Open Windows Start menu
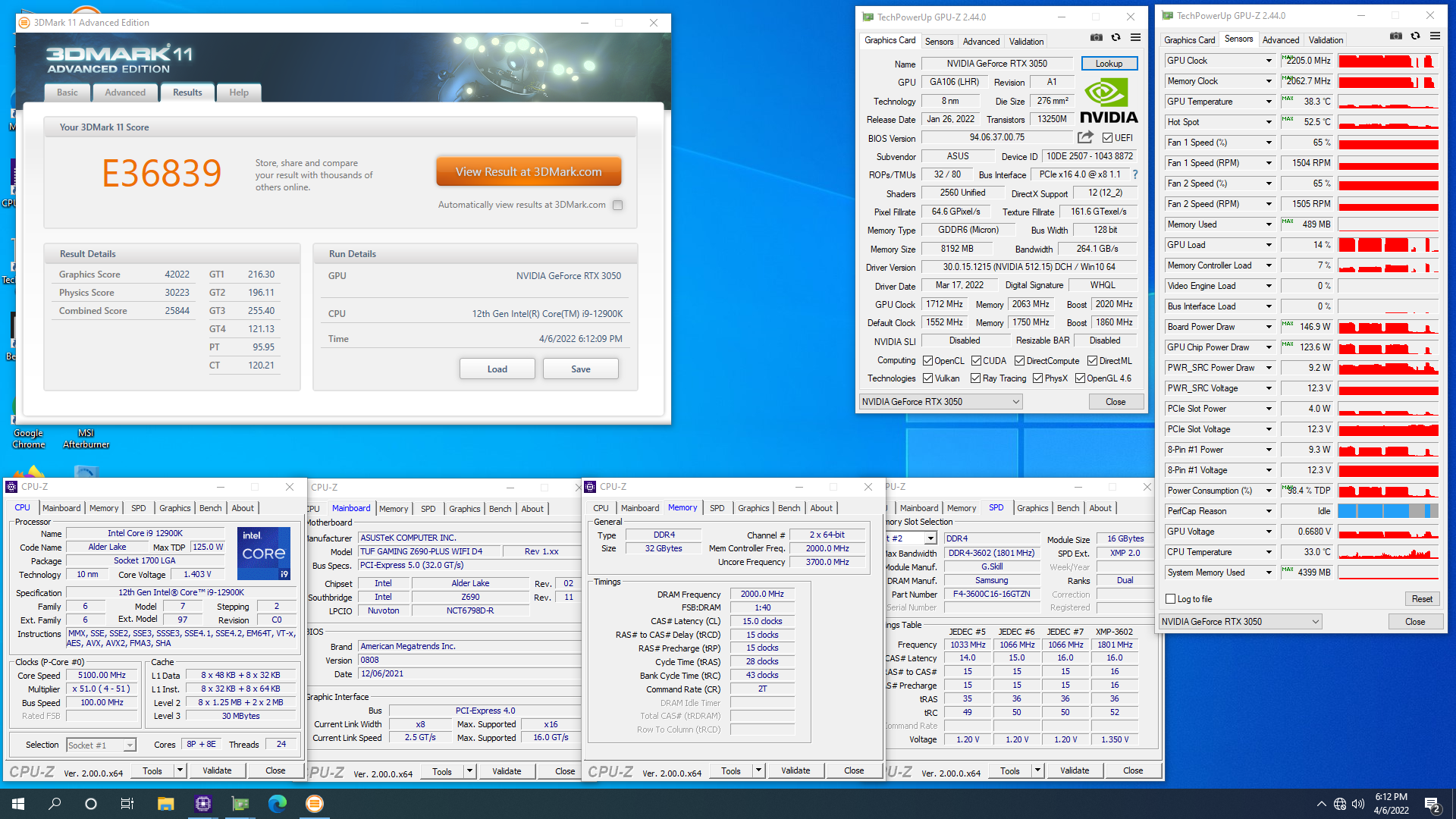 tap(18, 804)
